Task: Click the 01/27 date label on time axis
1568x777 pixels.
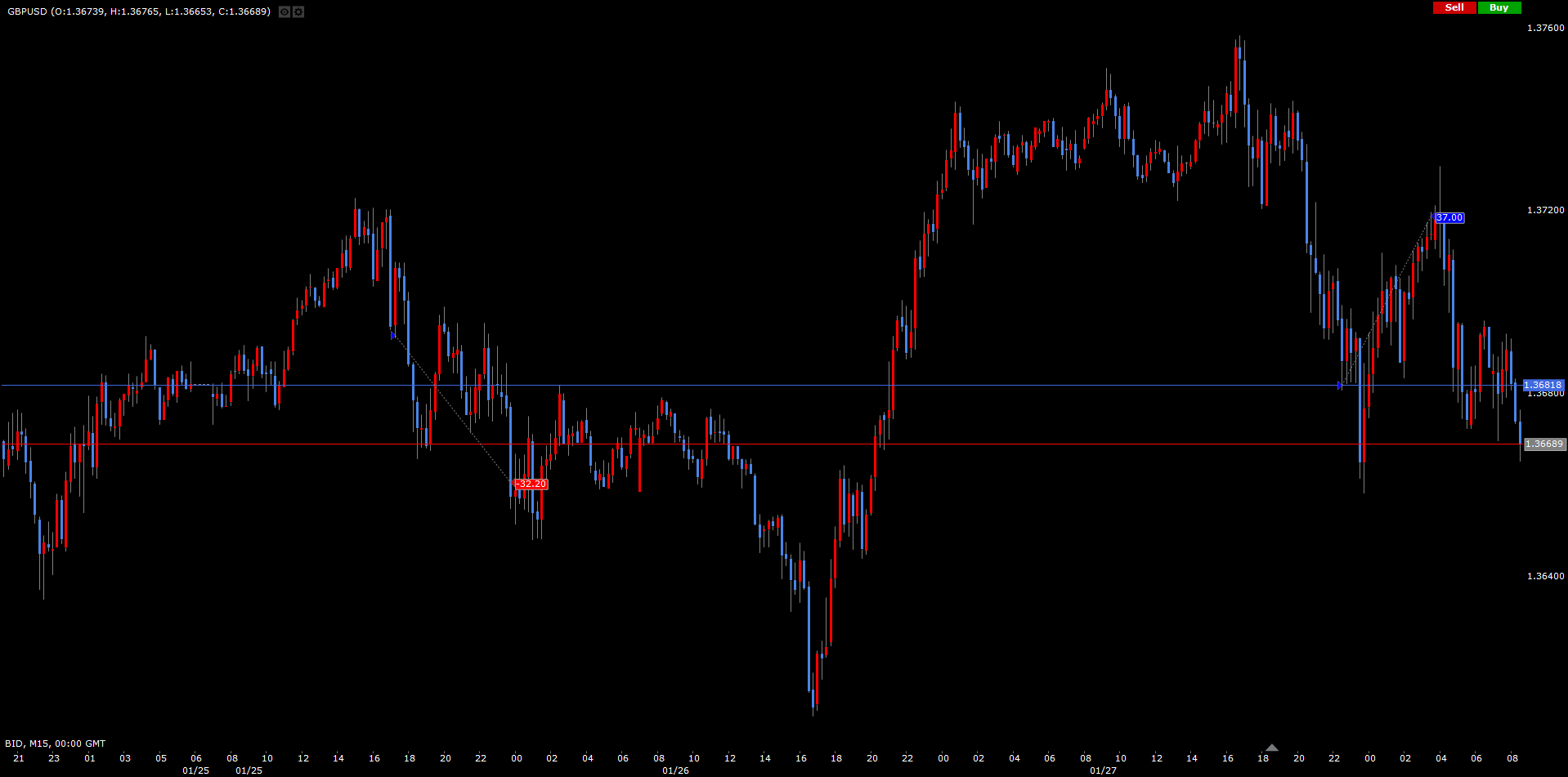Action: coord(1103,770)
